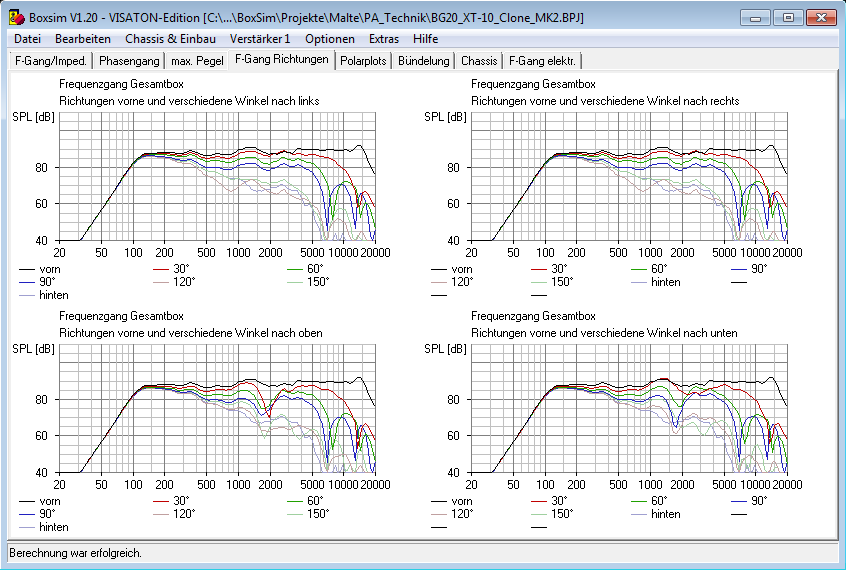846x570 pixels.
Task: Open the Datei menu
Action: pyautogui.click(x=27, y=38)
